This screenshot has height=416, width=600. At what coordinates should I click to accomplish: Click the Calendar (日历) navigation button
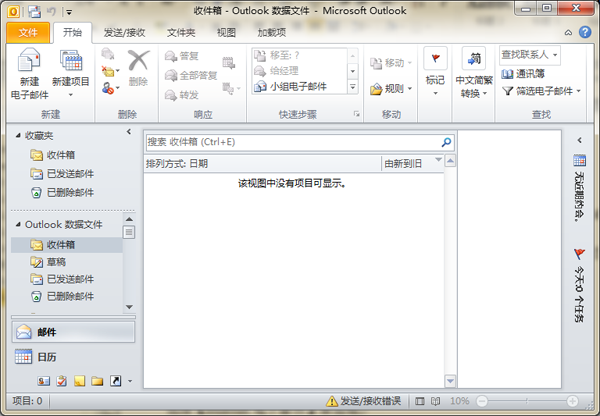[73, 357]
